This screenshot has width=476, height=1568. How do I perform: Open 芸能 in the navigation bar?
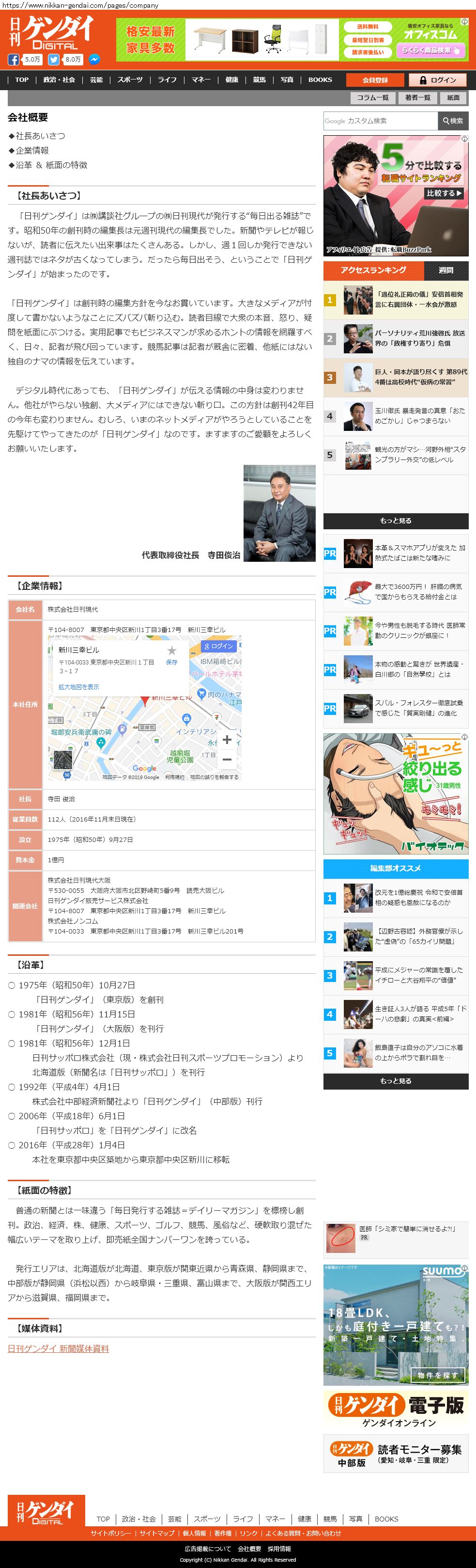pos(96,80)
